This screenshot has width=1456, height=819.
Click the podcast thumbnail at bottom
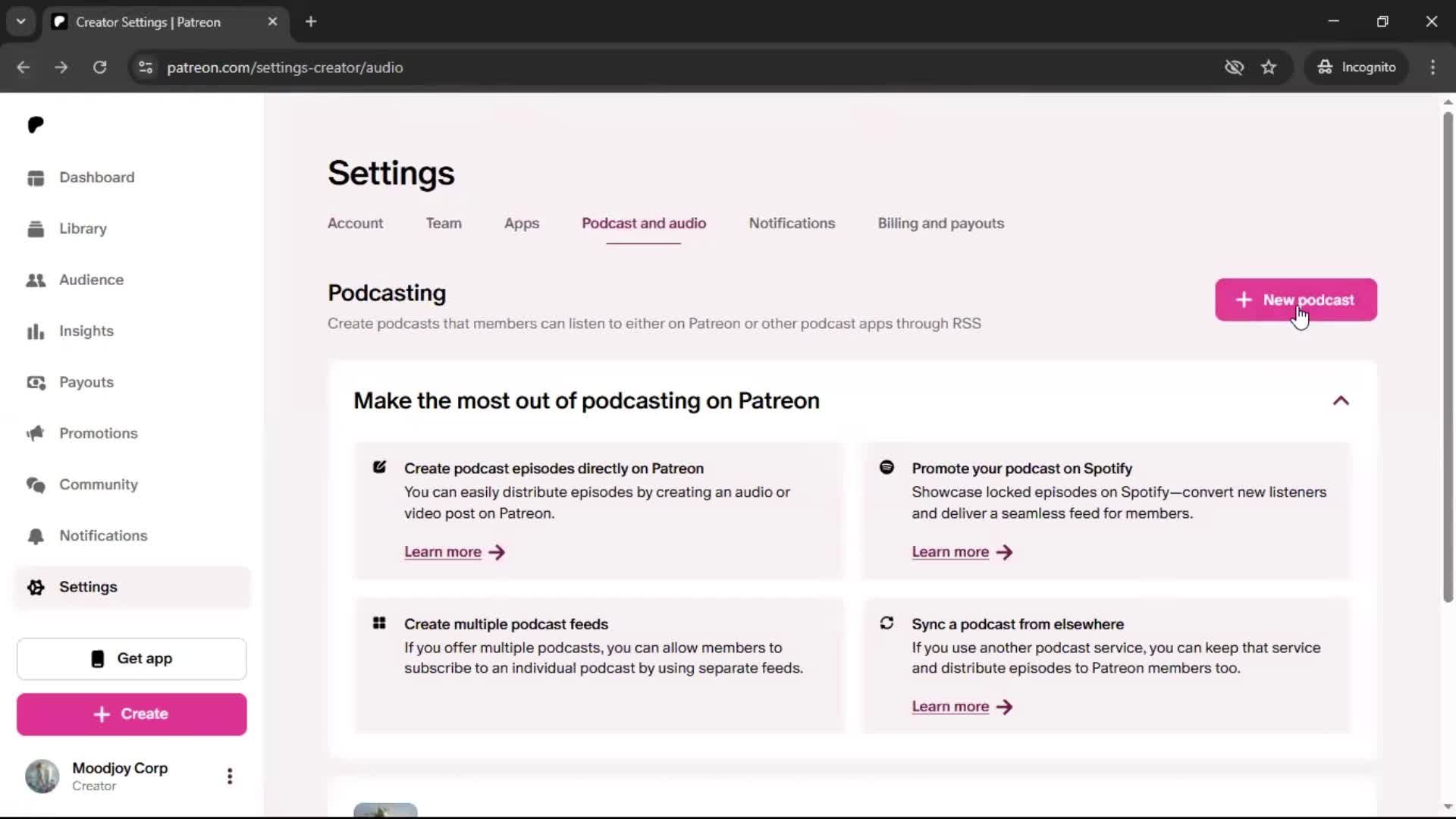385,810
